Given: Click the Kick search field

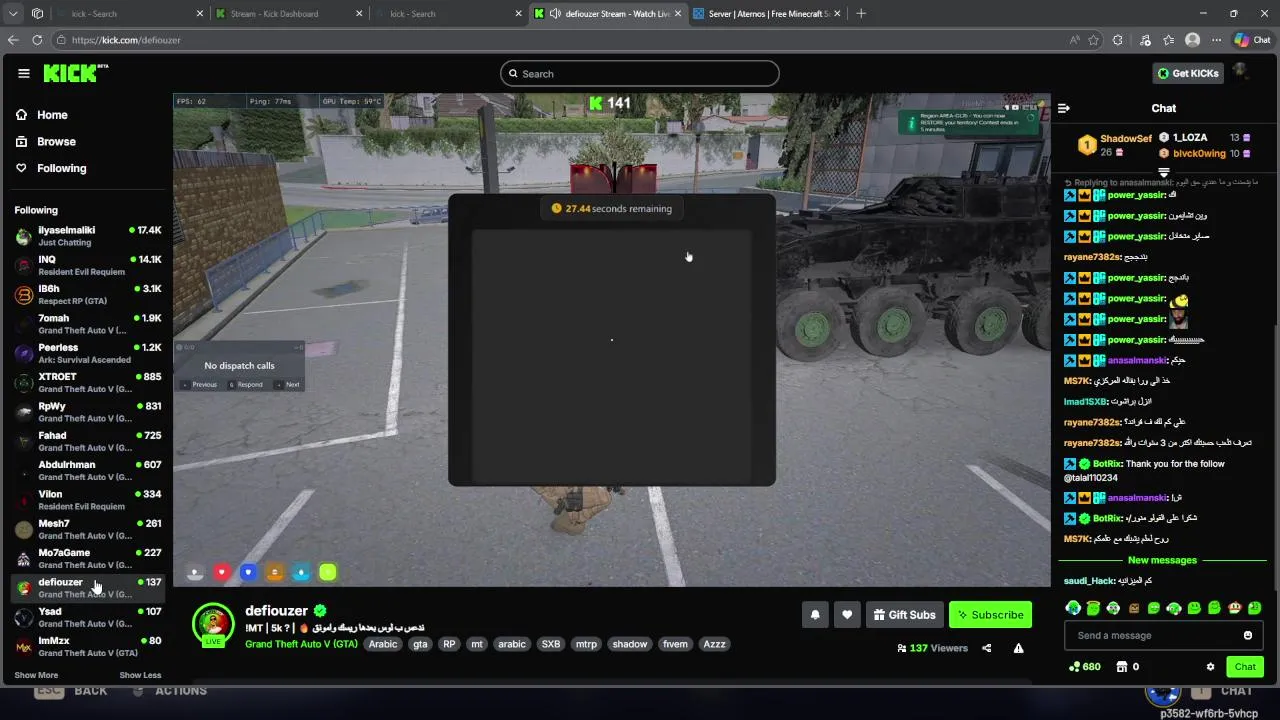Looking at the screenshot, I should coord(640,73).
